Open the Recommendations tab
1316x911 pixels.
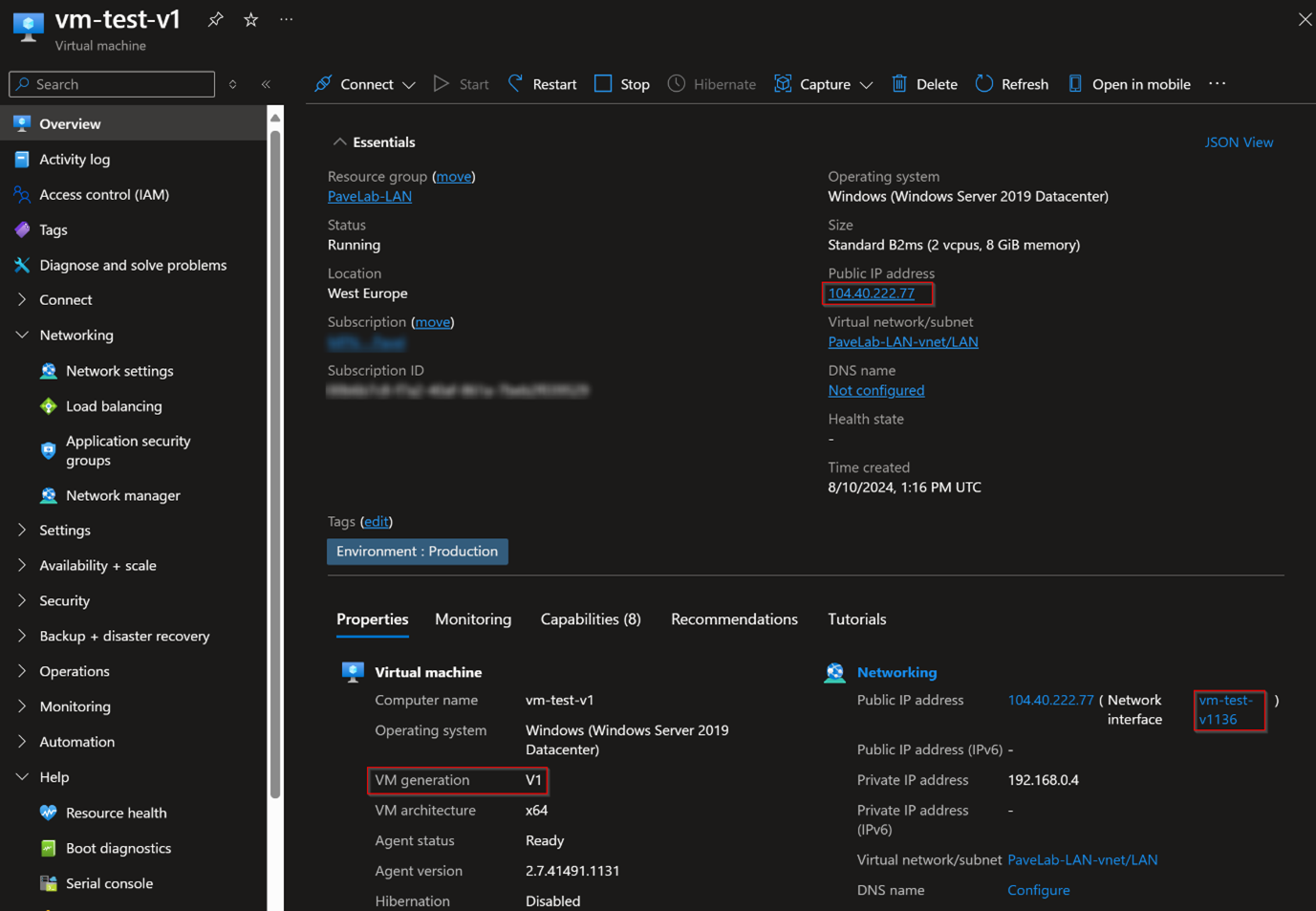coord(734,618)
